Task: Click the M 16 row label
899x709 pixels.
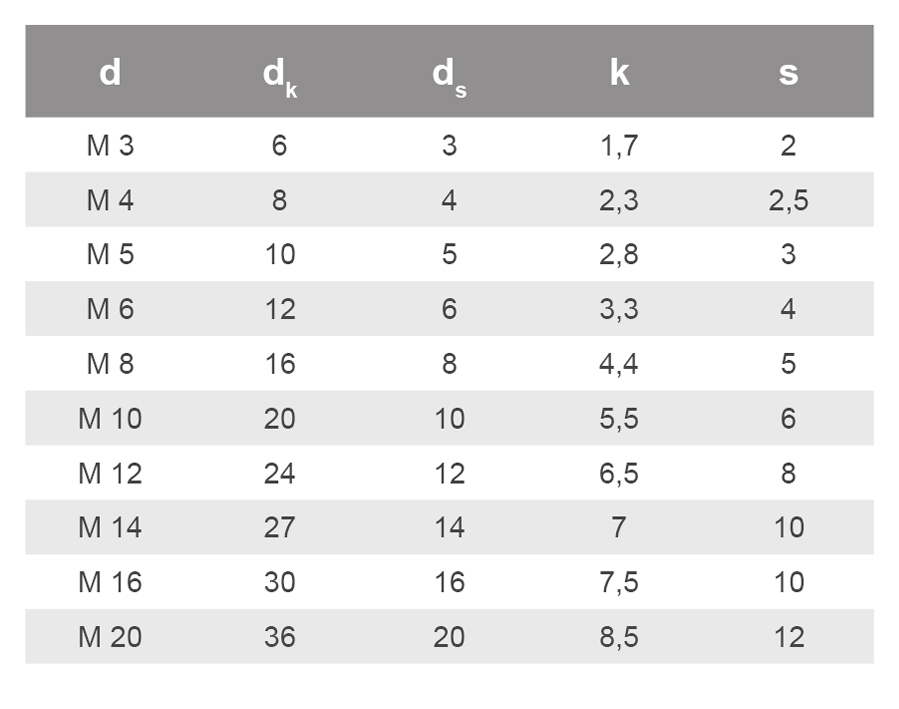Action: pyautogui.click(x=110, y=582)
